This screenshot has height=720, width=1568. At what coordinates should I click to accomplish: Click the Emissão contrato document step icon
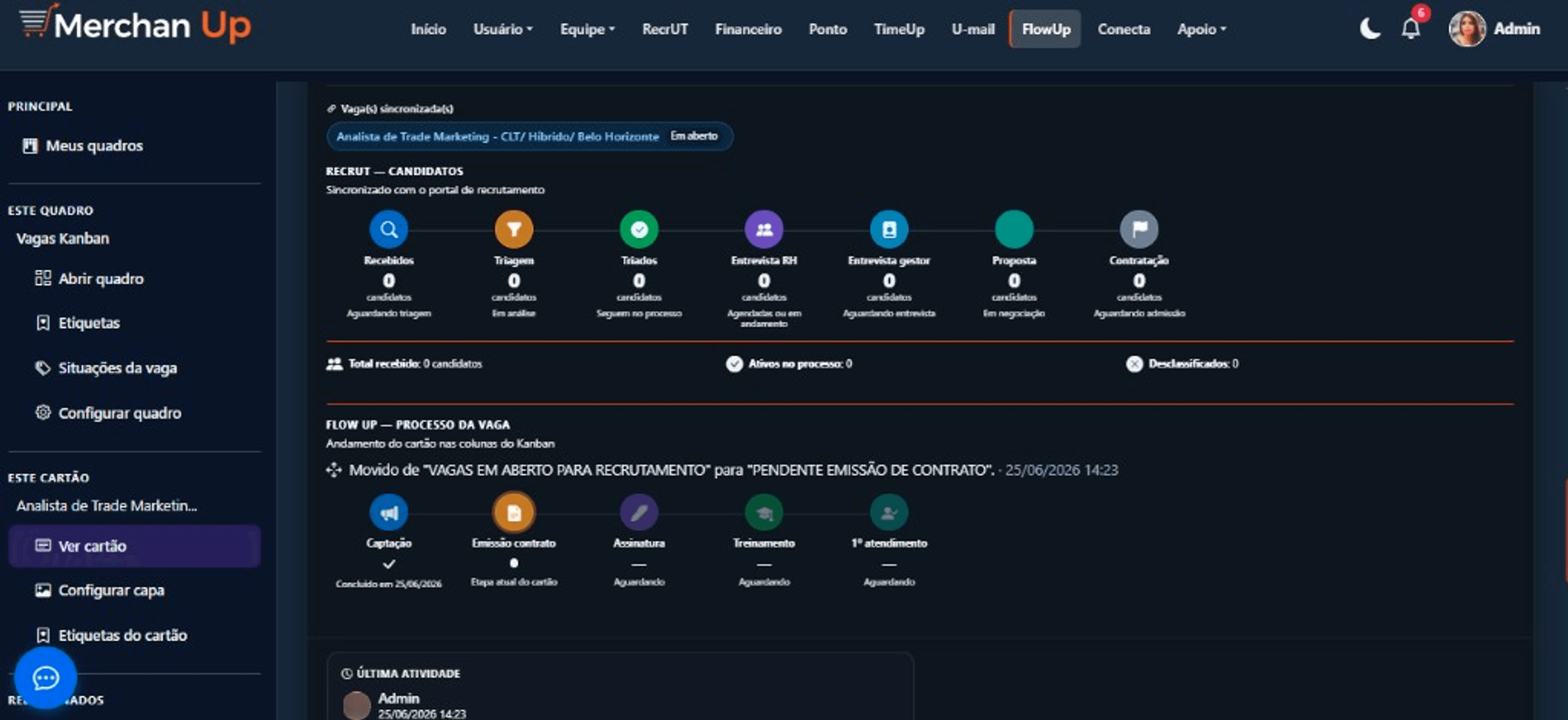click(514, 513)
